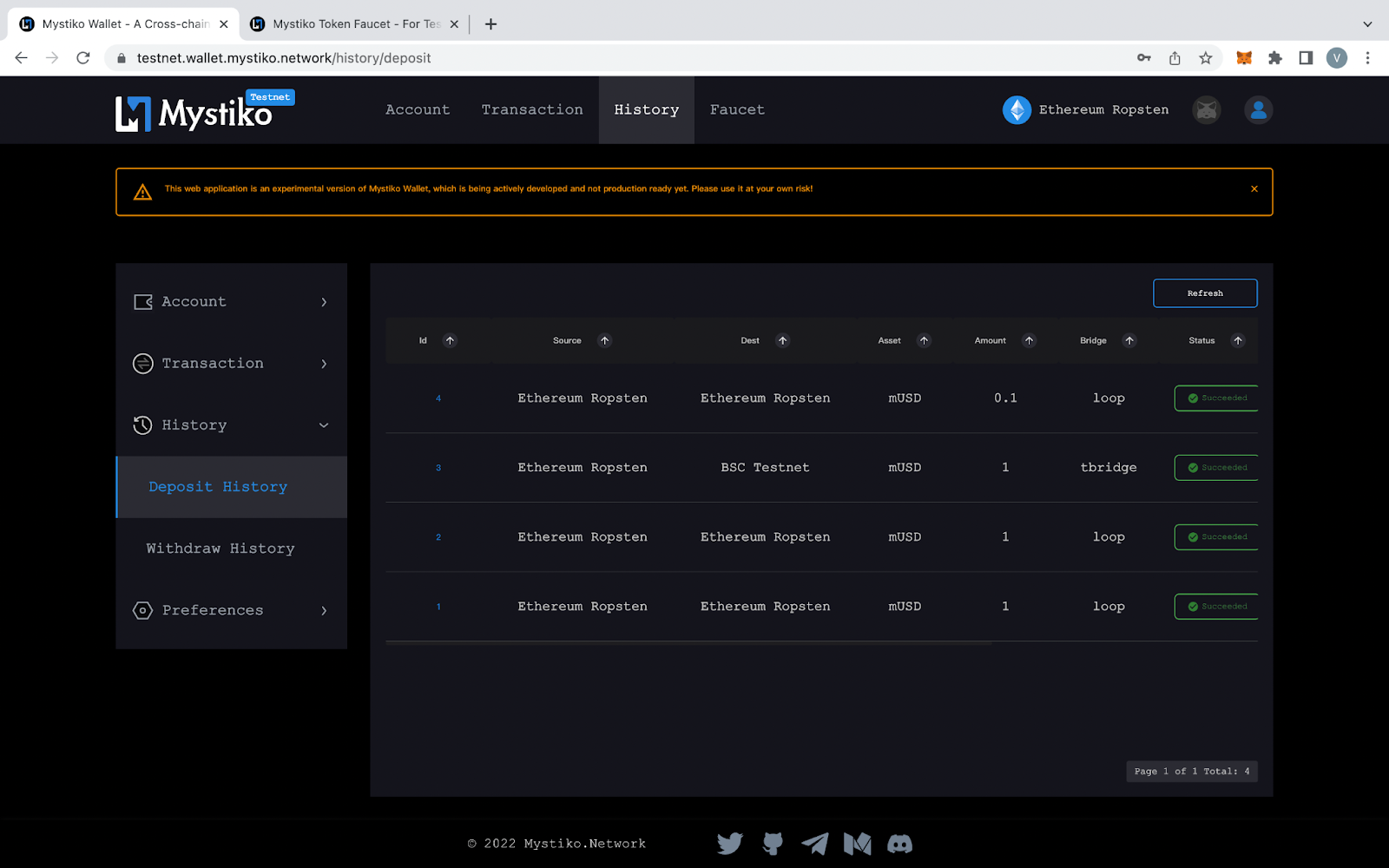Click the Succeeded status of the tbridge deposit

(1216, 468)
